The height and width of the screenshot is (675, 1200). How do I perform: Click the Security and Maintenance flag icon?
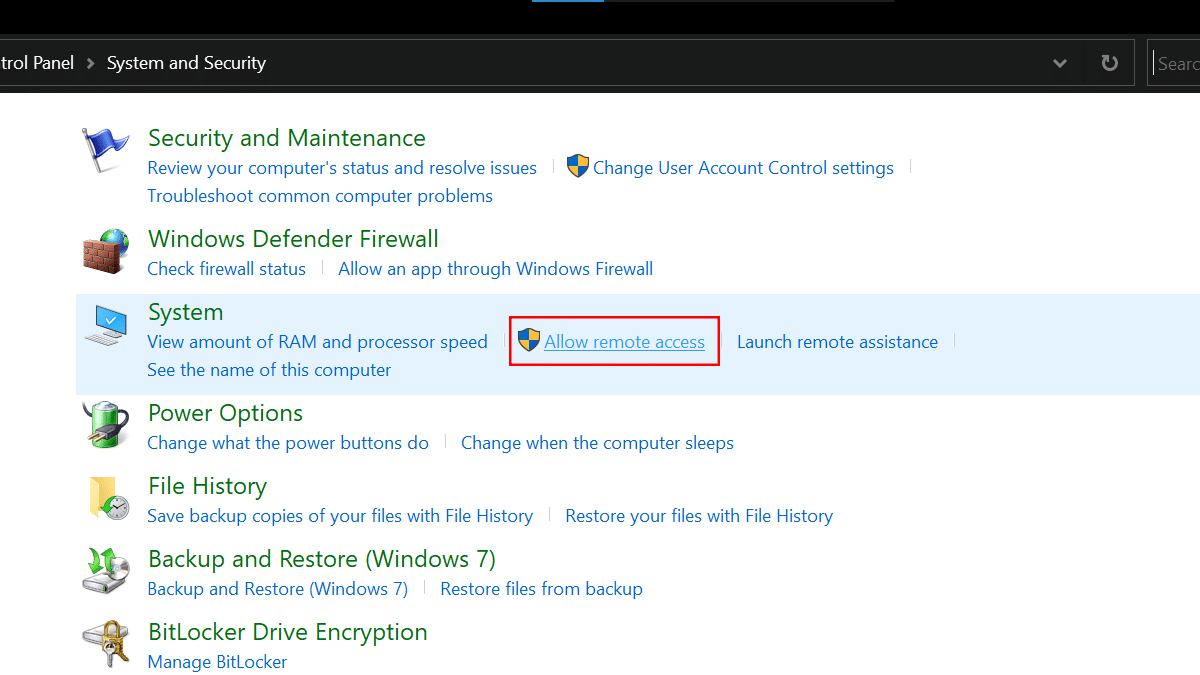click(x=105, y=151)
